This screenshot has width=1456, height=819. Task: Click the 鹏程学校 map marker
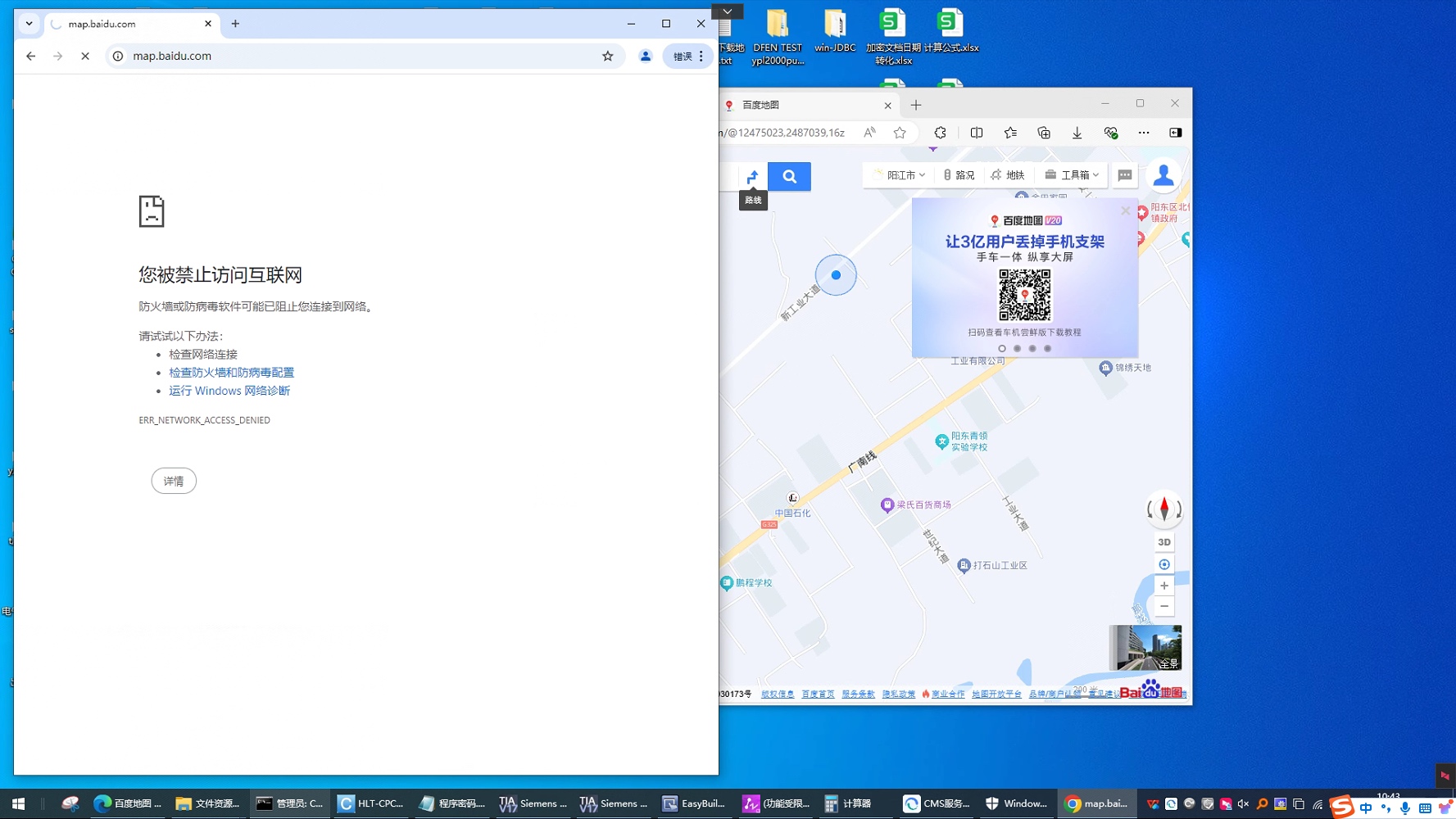click(727, 583)
